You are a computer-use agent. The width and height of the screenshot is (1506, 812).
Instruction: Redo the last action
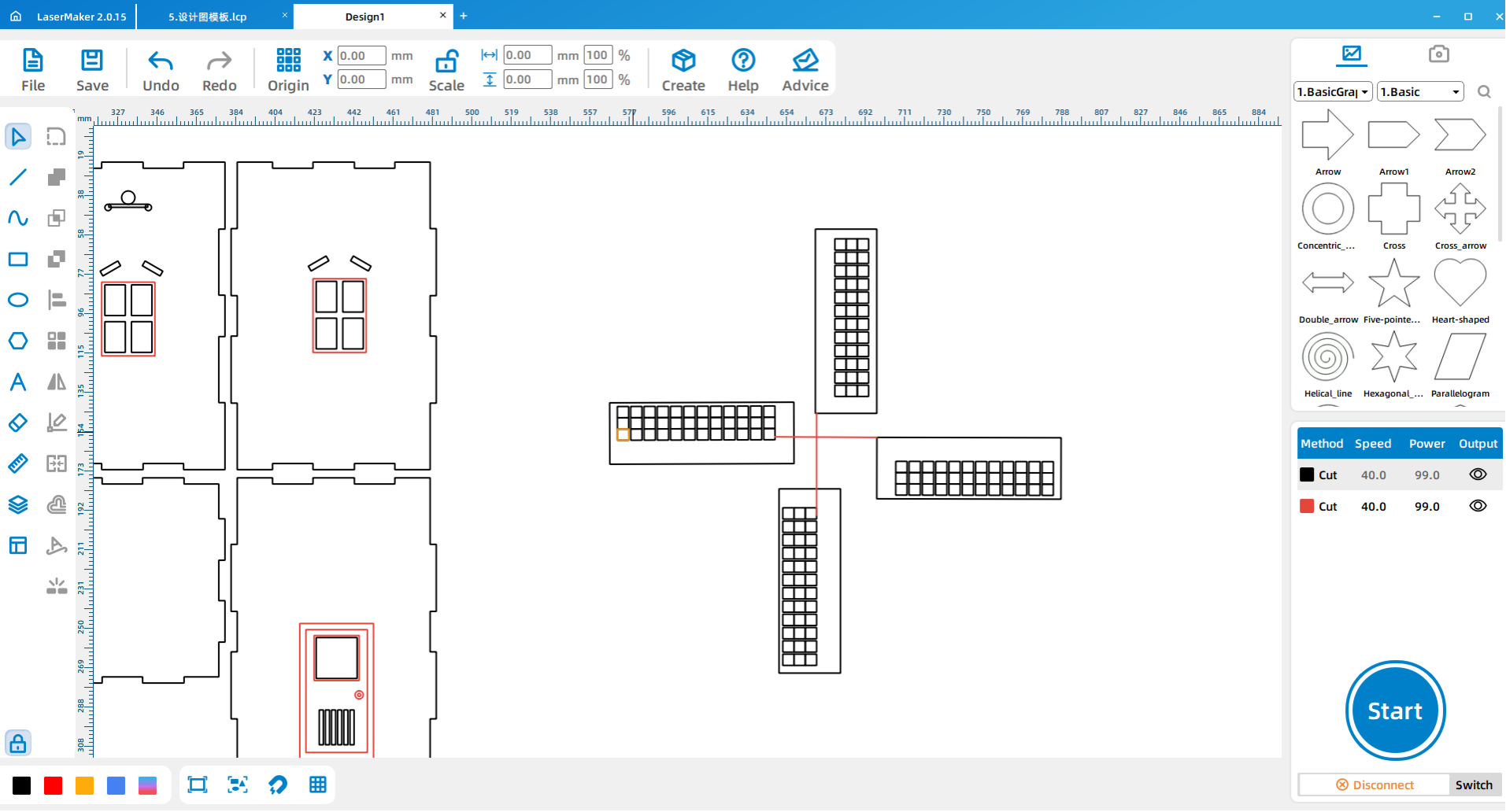pyautogui.click(x=219, y=70)
